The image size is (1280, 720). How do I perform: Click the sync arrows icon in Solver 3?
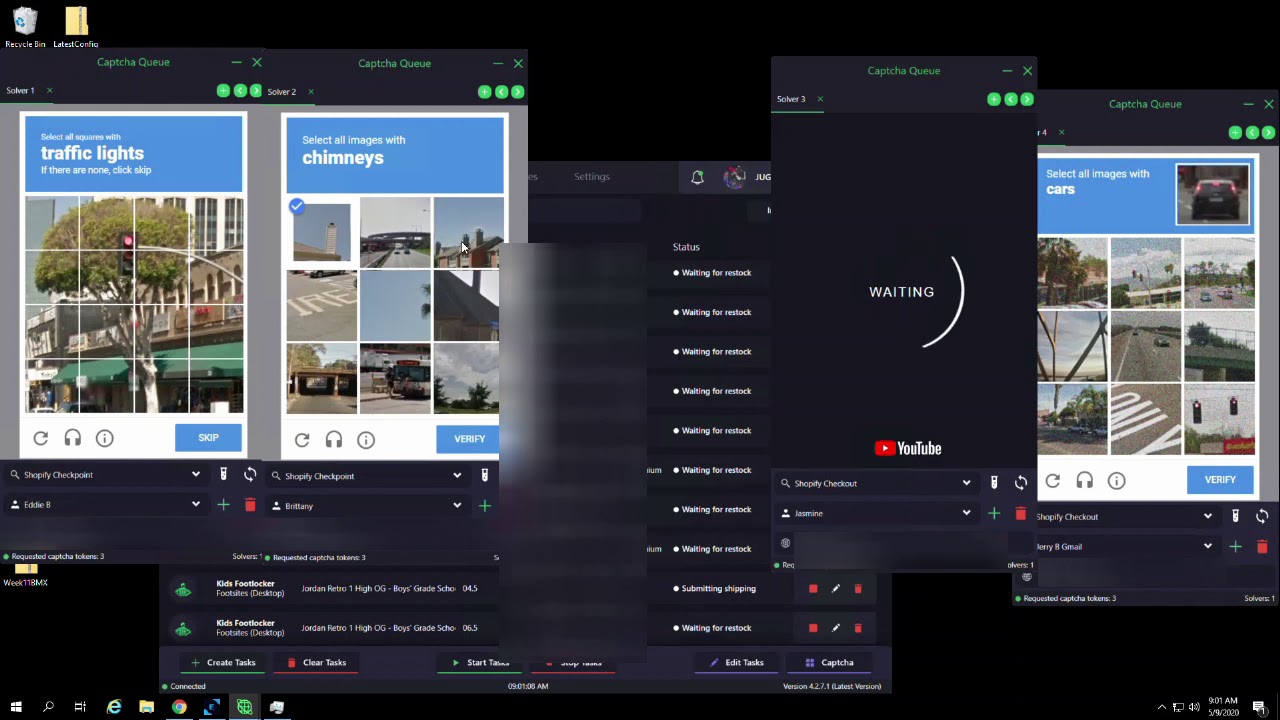point(1021,483)
